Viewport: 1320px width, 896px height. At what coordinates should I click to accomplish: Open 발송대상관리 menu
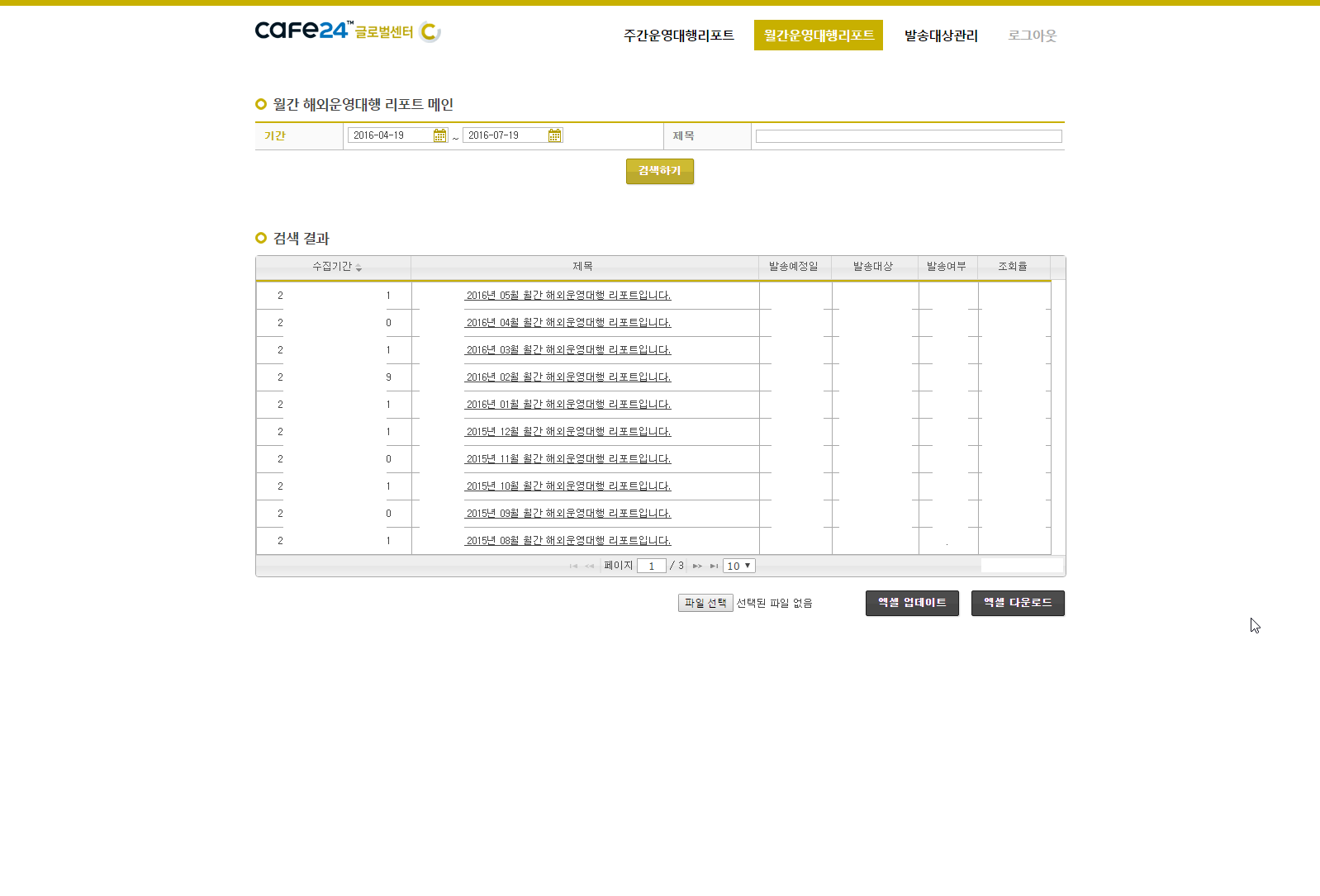click(x=941, y=36)
